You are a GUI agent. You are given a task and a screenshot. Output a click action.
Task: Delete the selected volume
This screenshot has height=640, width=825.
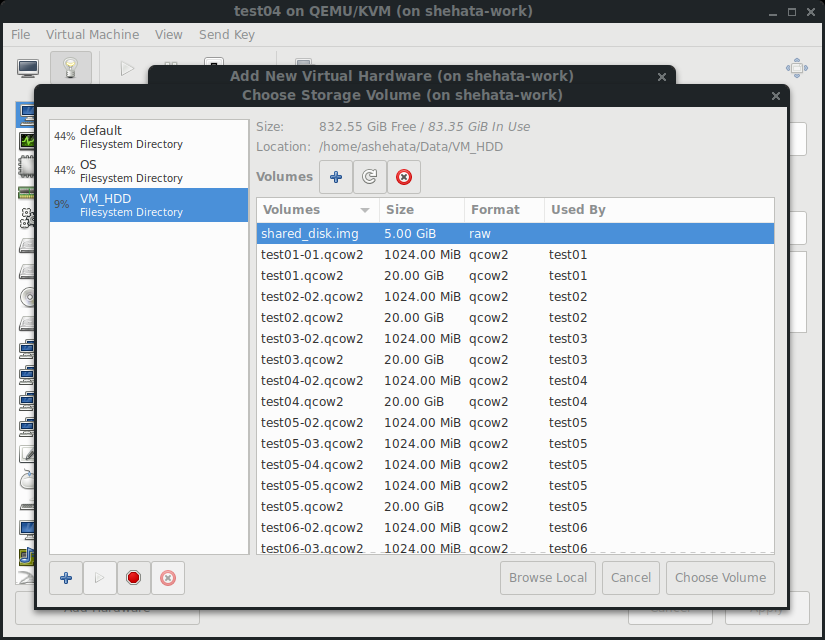tap(403, 177)
